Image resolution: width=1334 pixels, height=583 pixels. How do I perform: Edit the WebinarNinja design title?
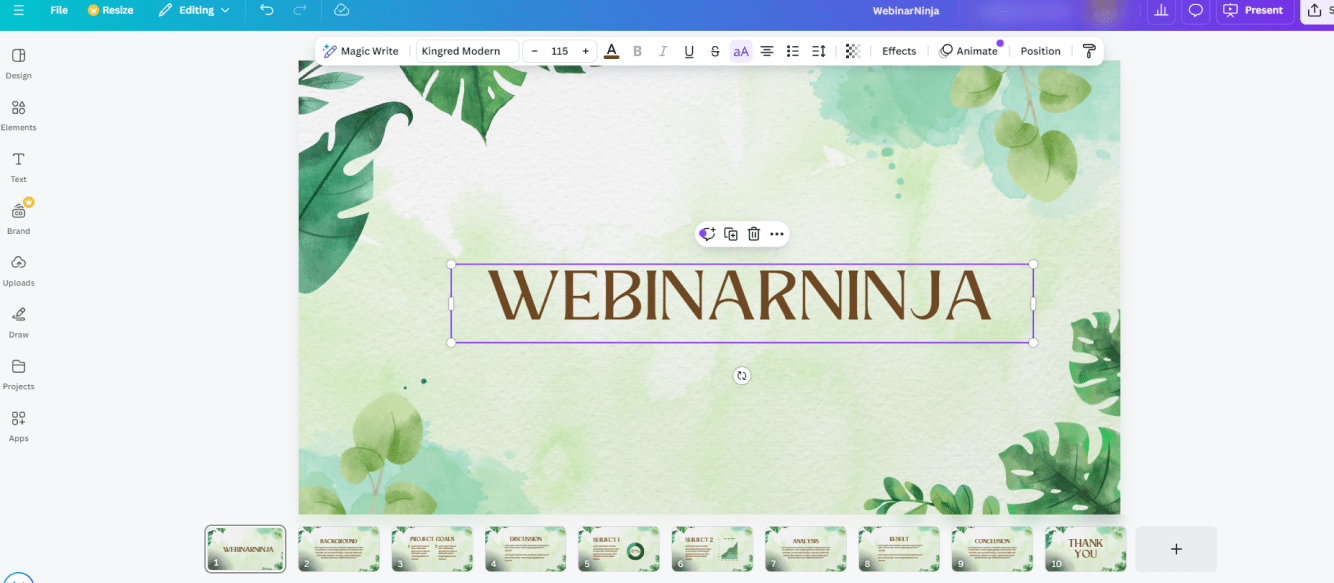point(906,10)
